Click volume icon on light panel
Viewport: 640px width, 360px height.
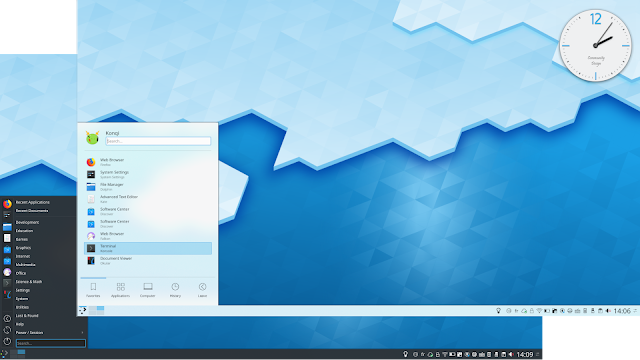608,311
